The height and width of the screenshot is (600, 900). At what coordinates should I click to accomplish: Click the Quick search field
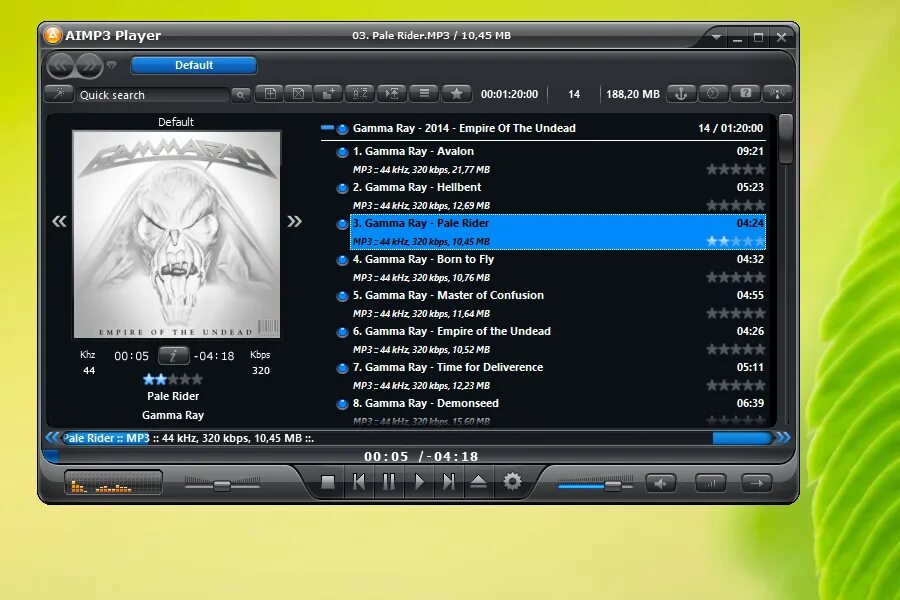click(153, 95)
